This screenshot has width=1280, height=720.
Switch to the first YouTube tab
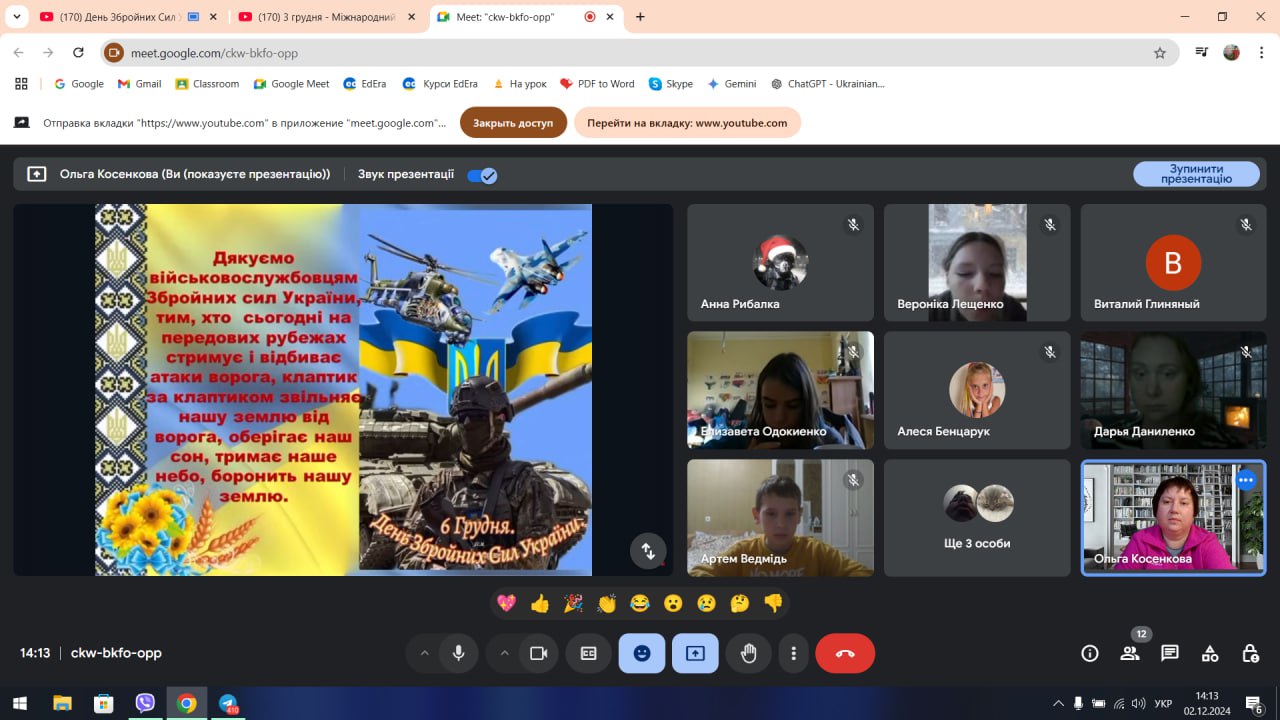[115, 17]
